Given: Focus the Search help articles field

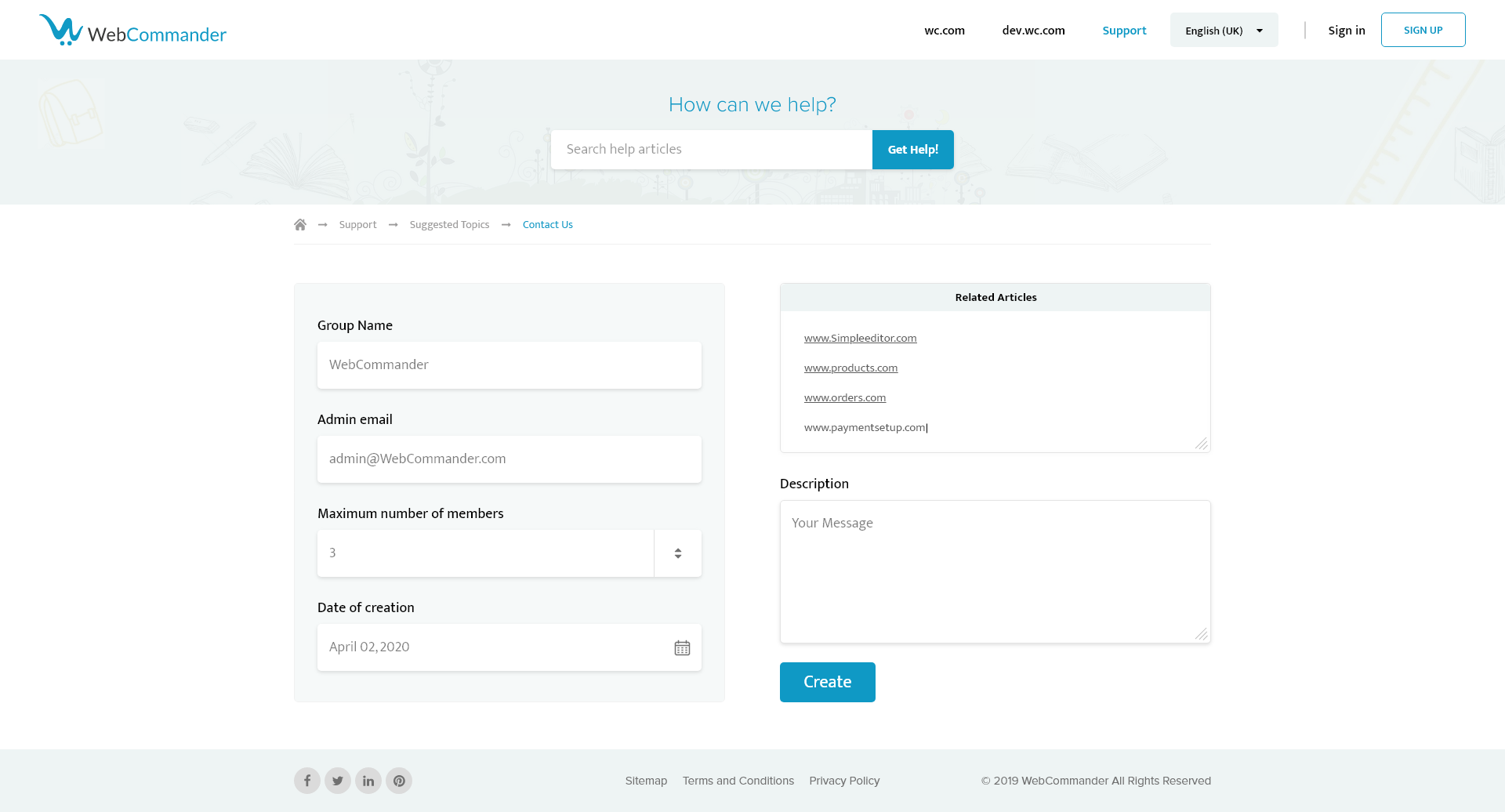Looking at the screenshot, I should coord(711,150).
